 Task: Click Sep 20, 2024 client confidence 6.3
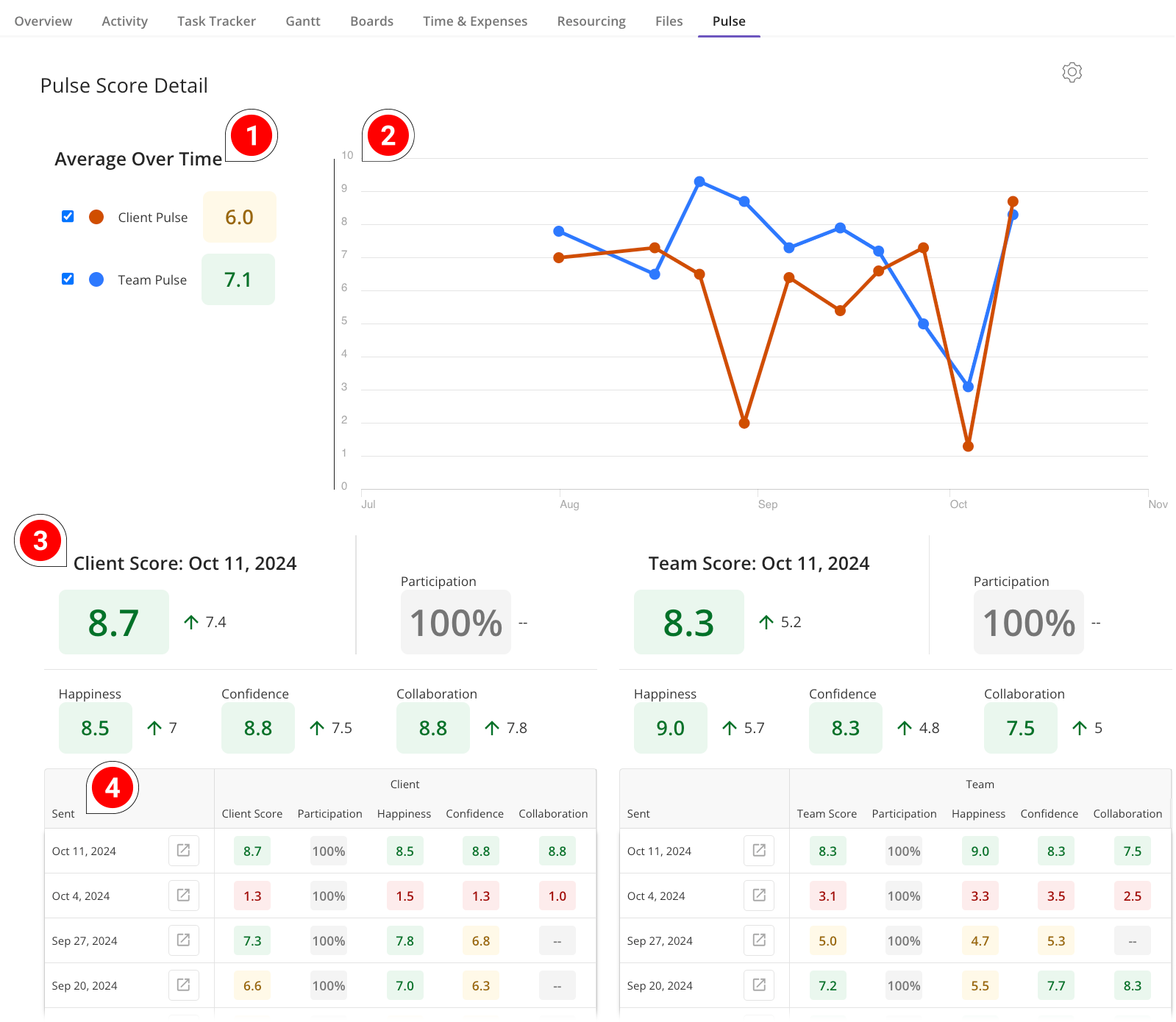481,985
